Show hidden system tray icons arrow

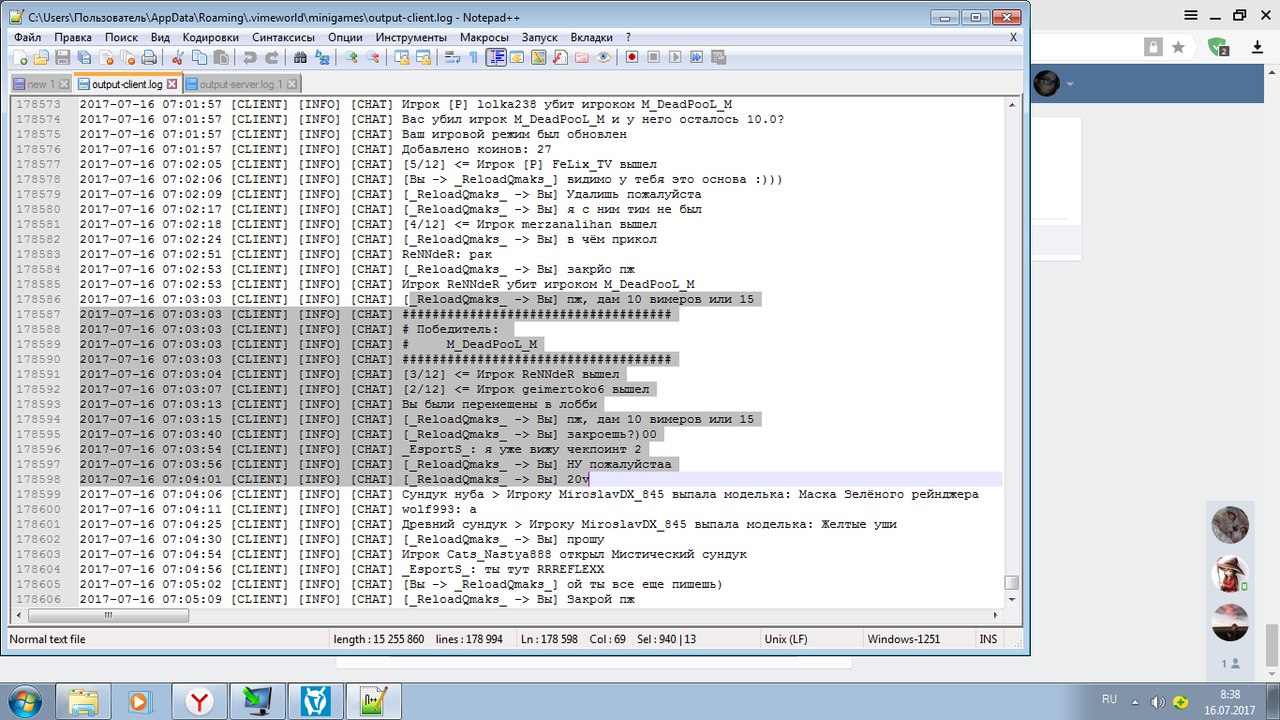point(1134,701)
